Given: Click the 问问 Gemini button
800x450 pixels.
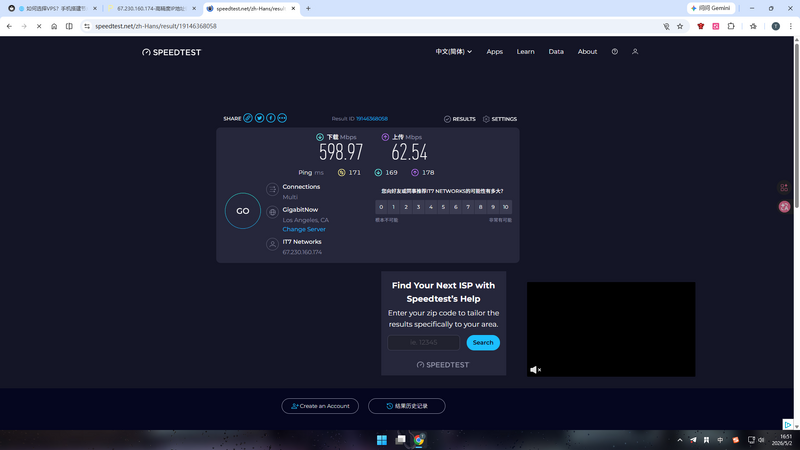Looking at the screenshot, I should tap(711, 8).
